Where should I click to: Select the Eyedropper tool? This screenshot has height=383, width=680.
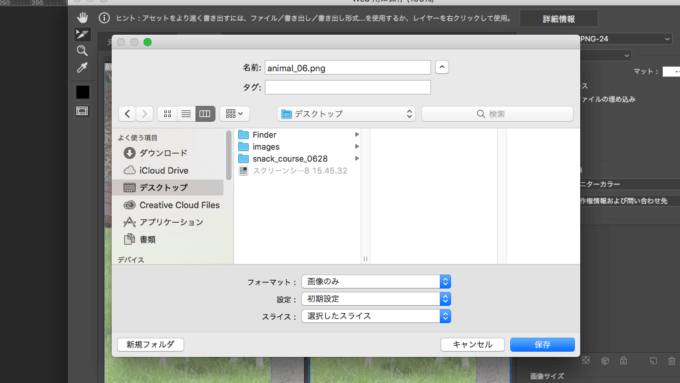pos(82,68)
